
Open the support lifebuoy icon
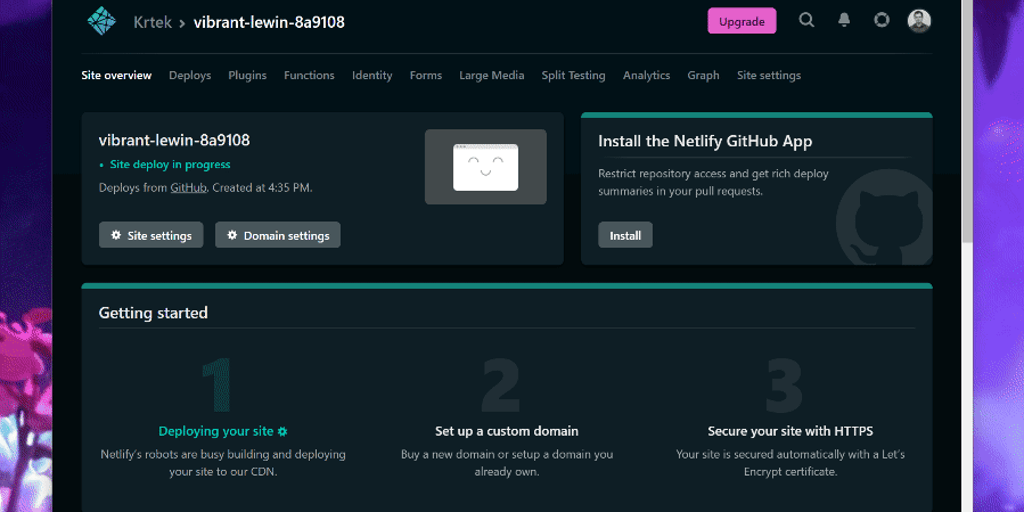(x=882, y=20)
